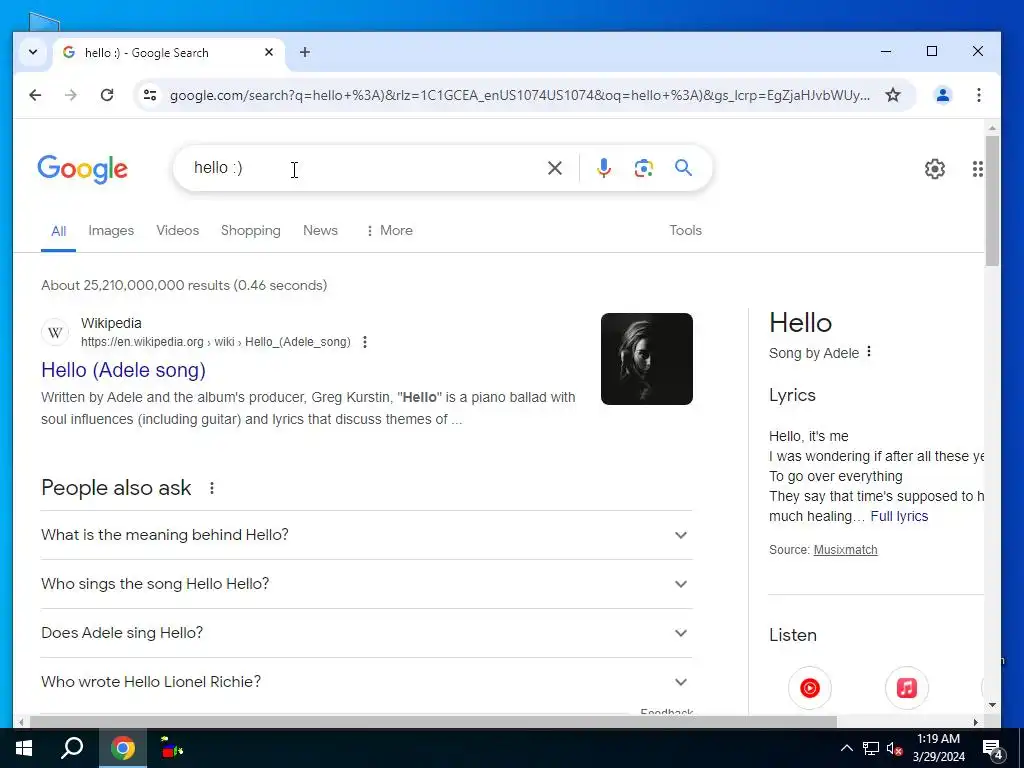Open the Windows Start menu

coord(24,748)
